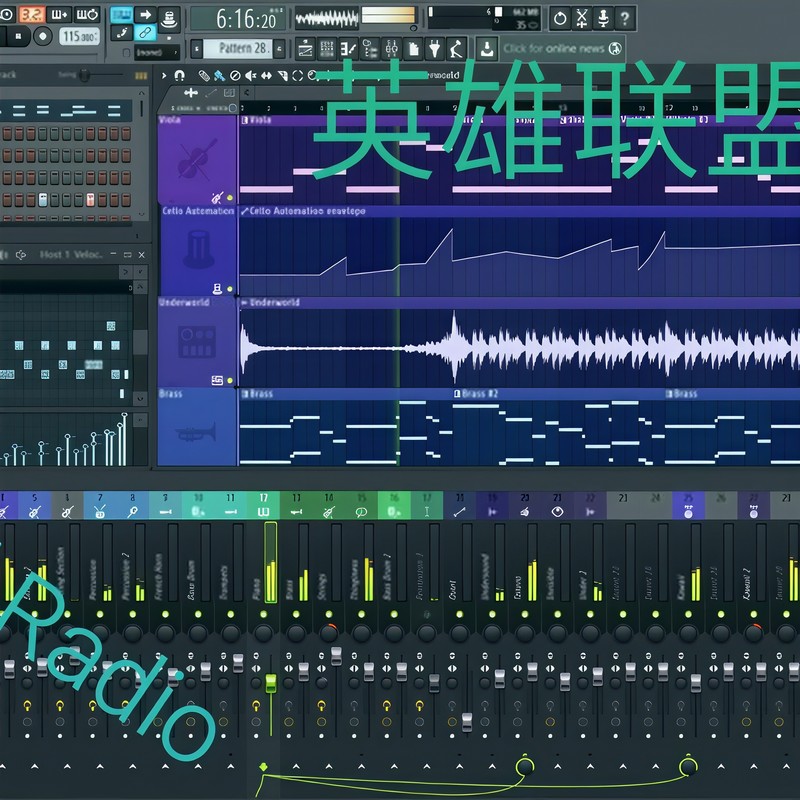Viewport: 800px width, 800px height.
Task: Select the pencil draw tool in playlist toolbar
Action: tap(204, 76)
